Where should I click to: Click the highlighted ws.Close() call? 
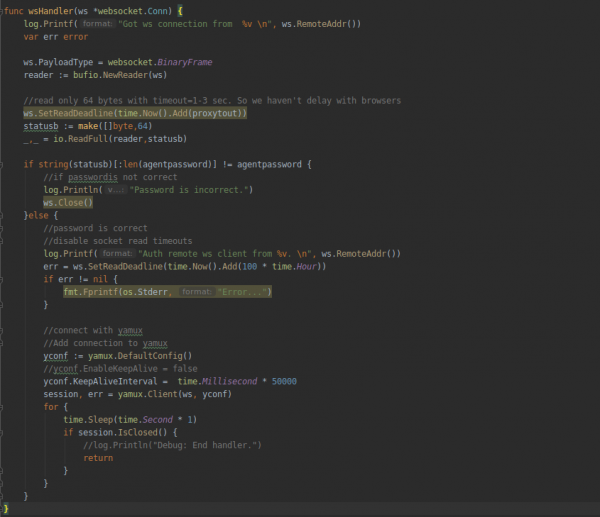(x=68, y=203)
